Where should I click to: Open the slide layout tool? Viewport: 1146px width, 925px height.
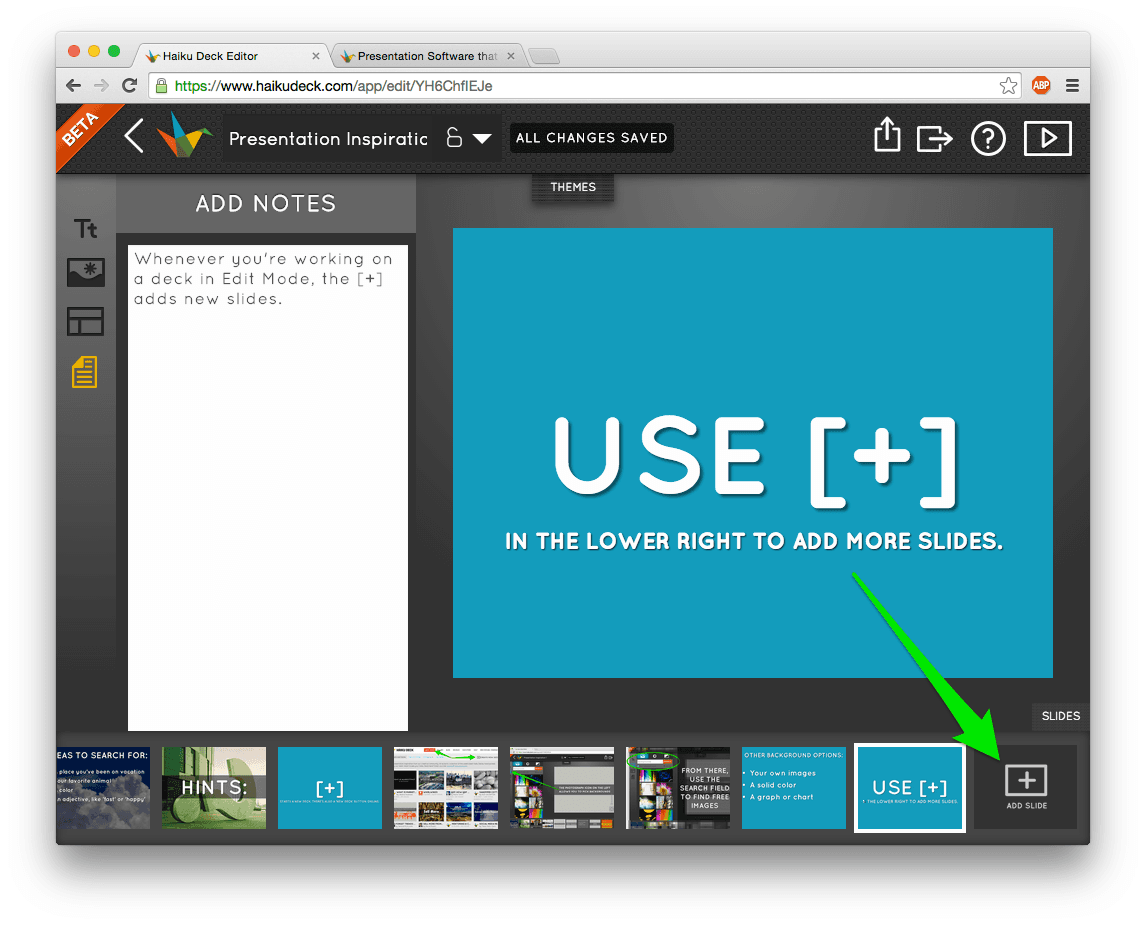86,321
